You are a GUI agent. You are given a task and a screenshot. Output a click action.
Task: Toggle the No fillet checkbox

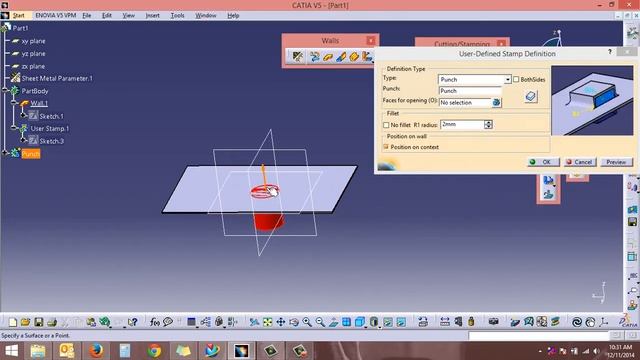click(386, 125)
